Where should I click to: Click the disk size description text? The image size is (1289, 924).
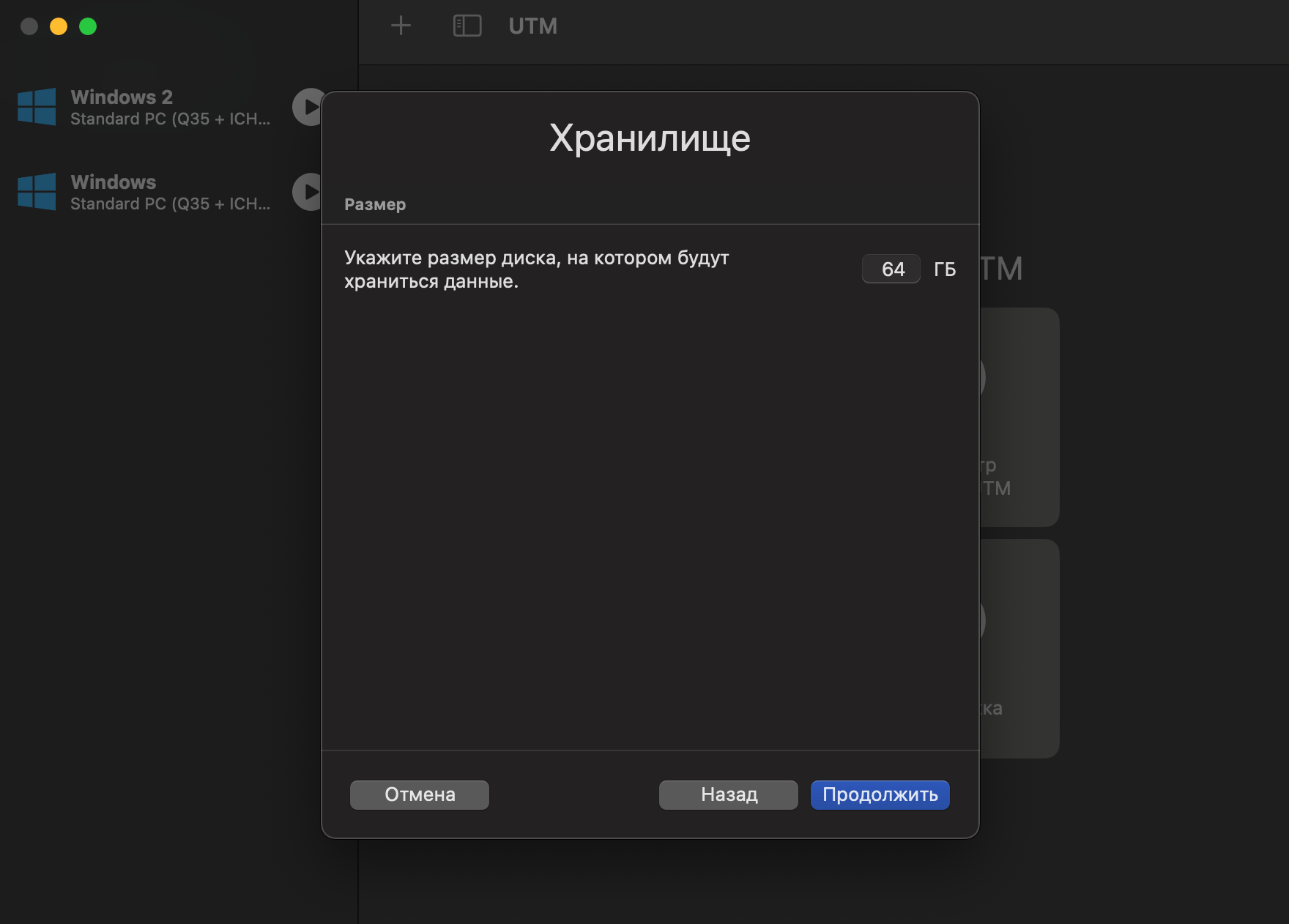coord(537,269)
